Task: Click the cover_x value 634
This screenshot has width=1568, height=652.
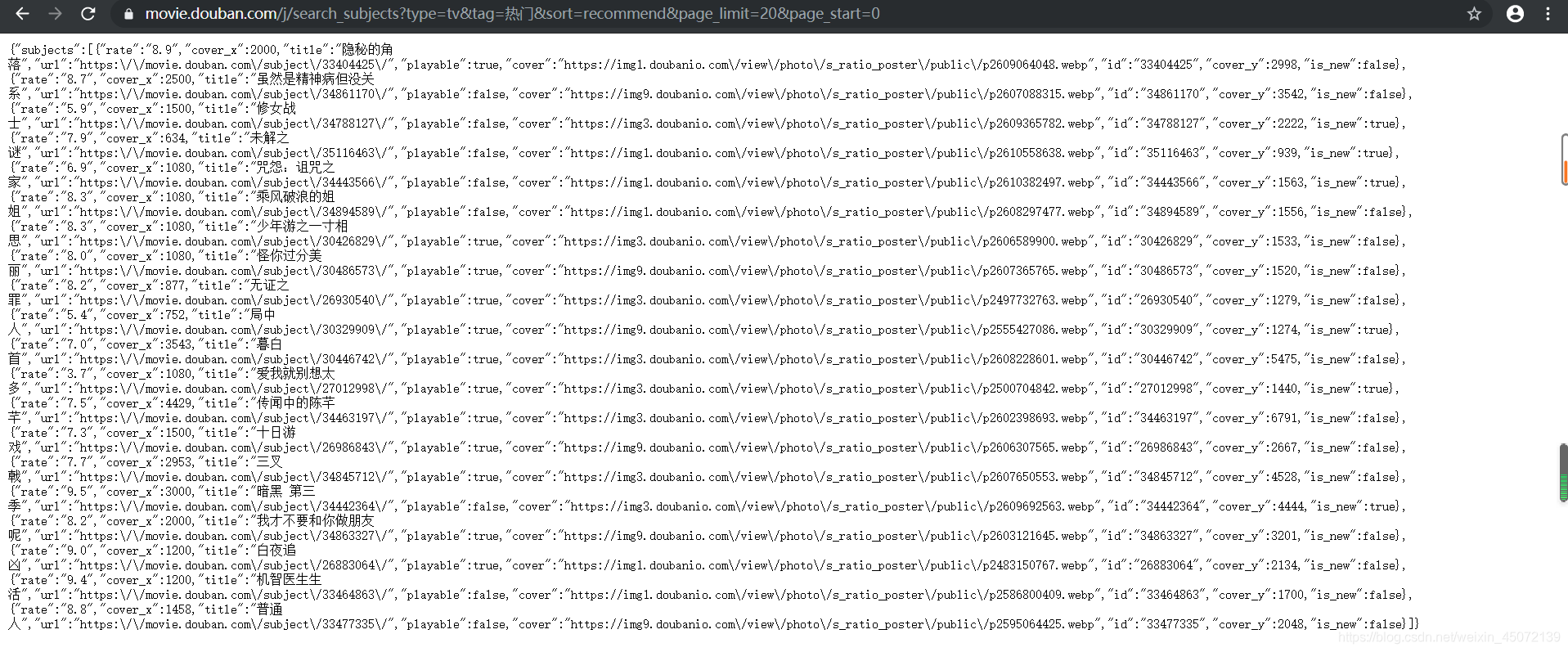Action: (x=174, y=138)
